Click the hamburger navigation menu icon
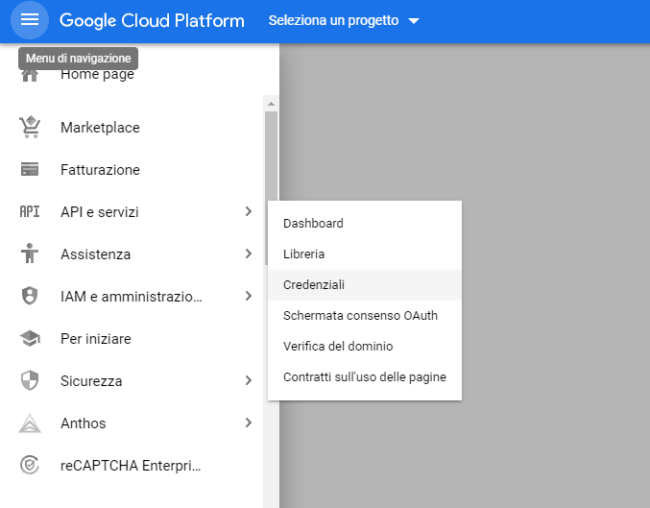Screen dimensions: 650x508 click(29, 19)
